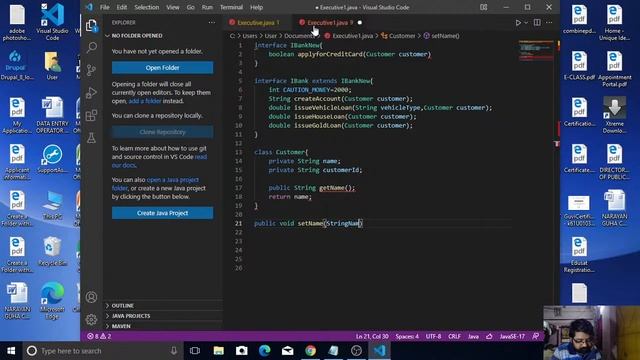The width and height of the screenshot is (640, 360).
Task: Open the Accounts menu icon
Action: coord(91,297)
